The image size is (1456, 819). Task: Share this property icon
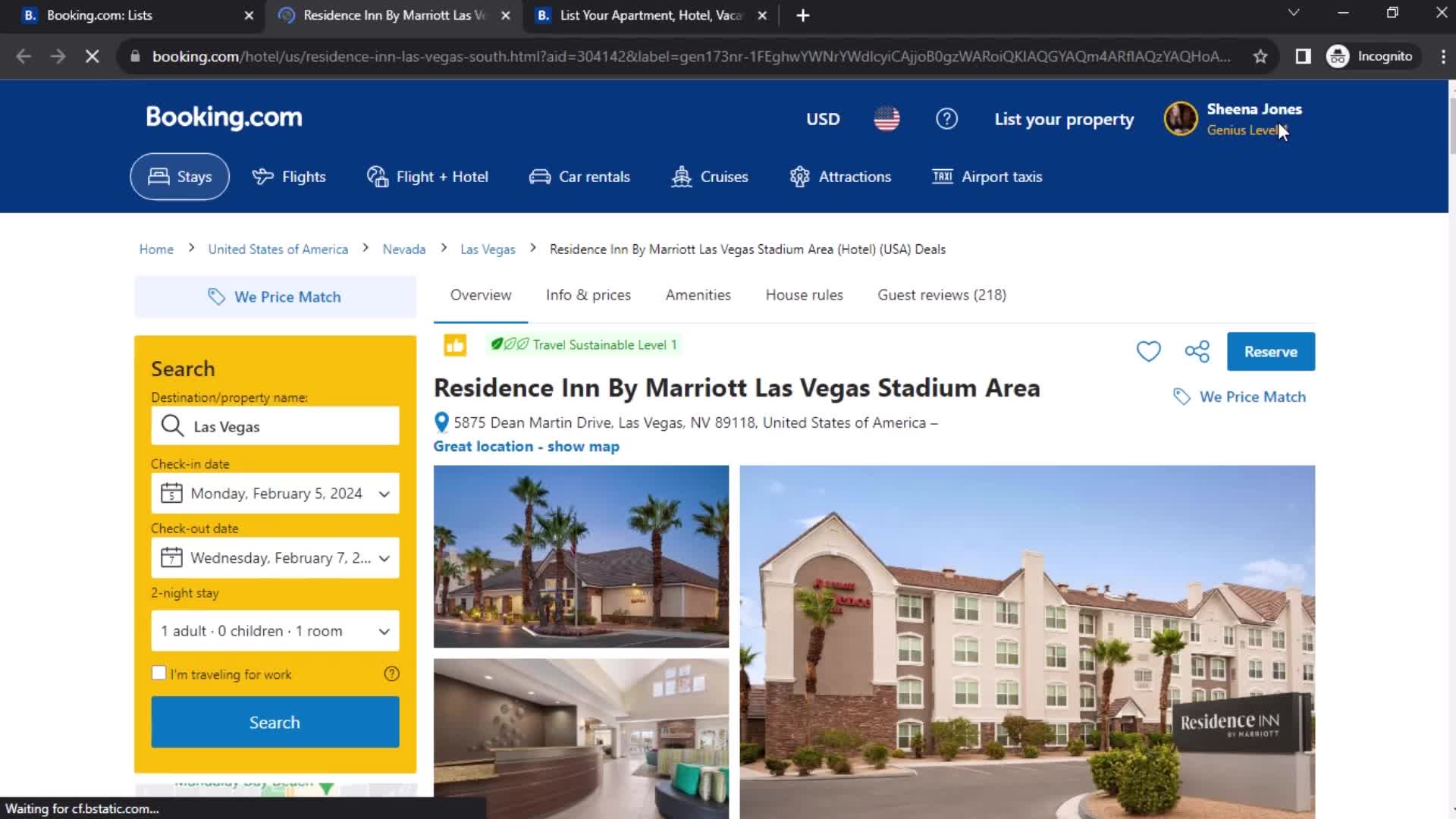[1197, 352]
